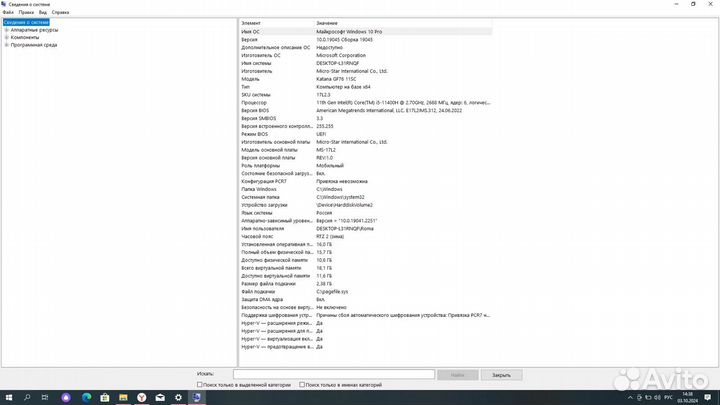Viewport: 720px width, 405px height.
Task: Select Системная папка row
Action: point(366,197)
